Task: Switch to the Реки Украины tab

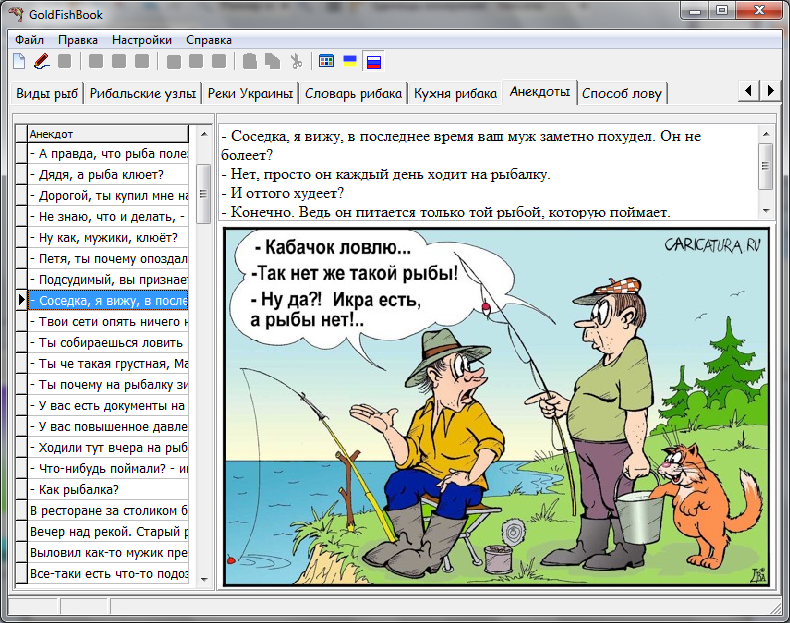Action: click(250, 94)
